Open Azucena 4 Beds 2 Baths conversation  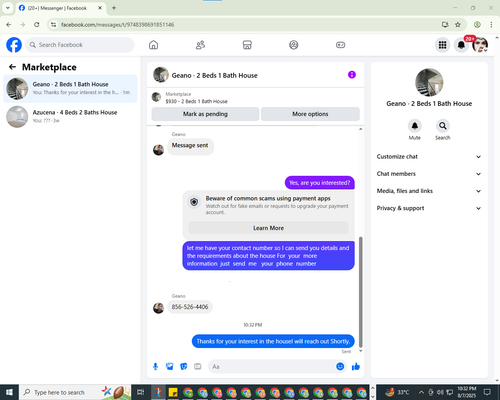point(70,117)
